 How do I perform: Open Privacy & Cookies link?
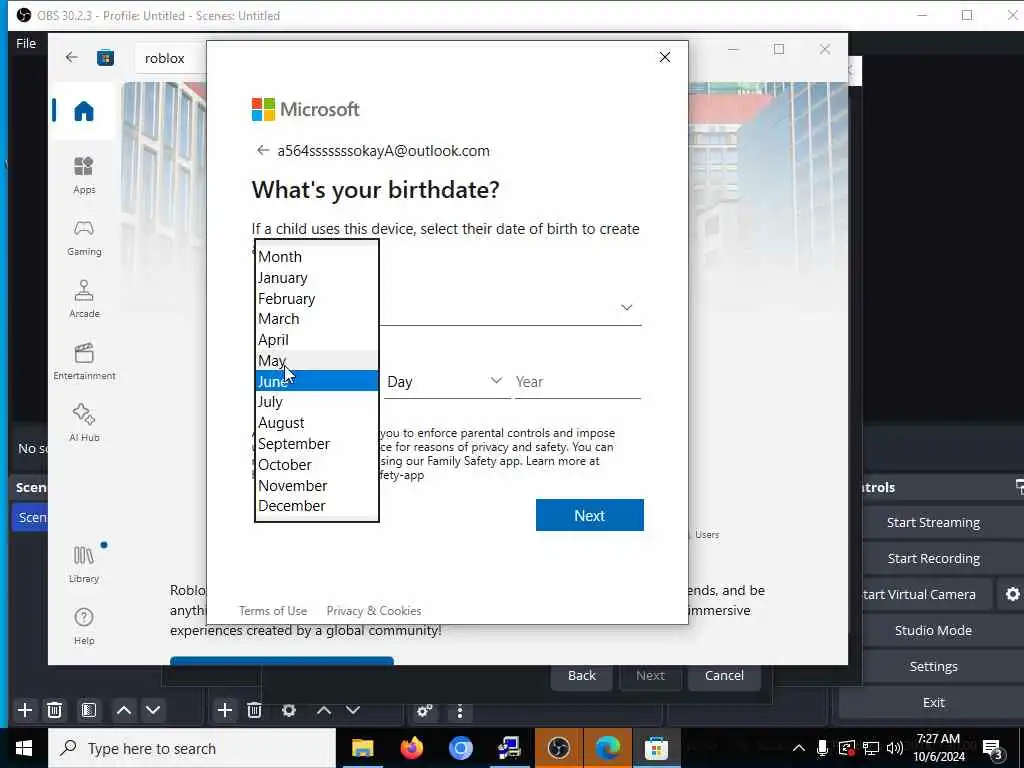point(374,611)
